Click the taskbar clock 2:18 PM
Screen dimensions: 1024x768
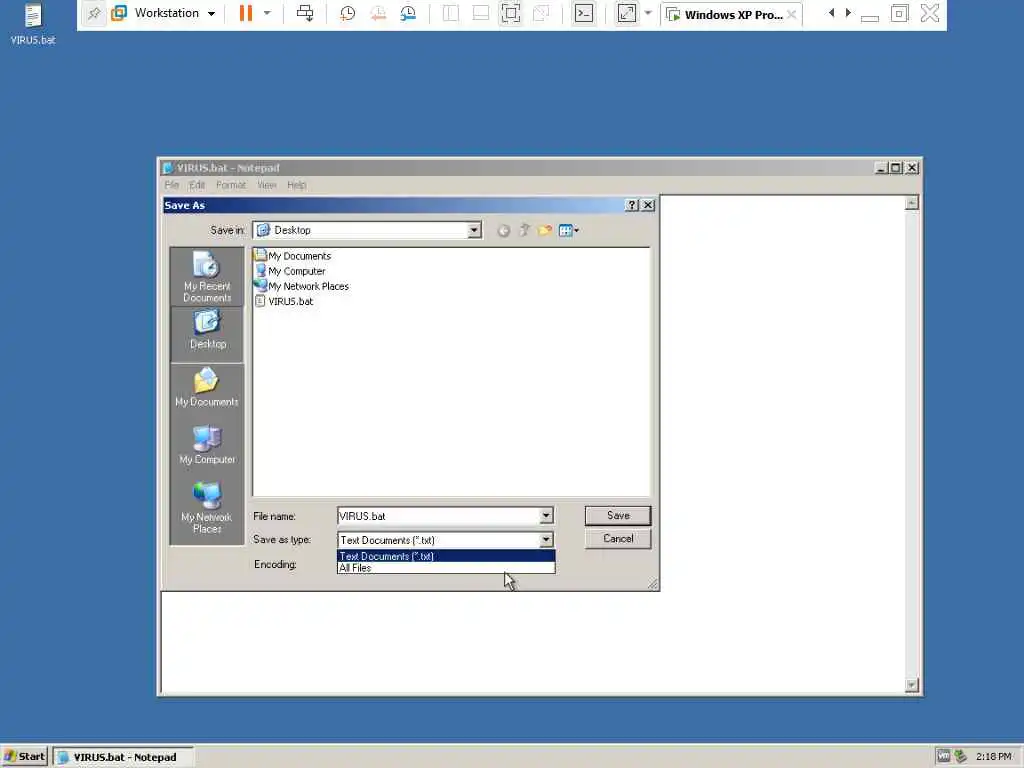click(x=993, y=756)
